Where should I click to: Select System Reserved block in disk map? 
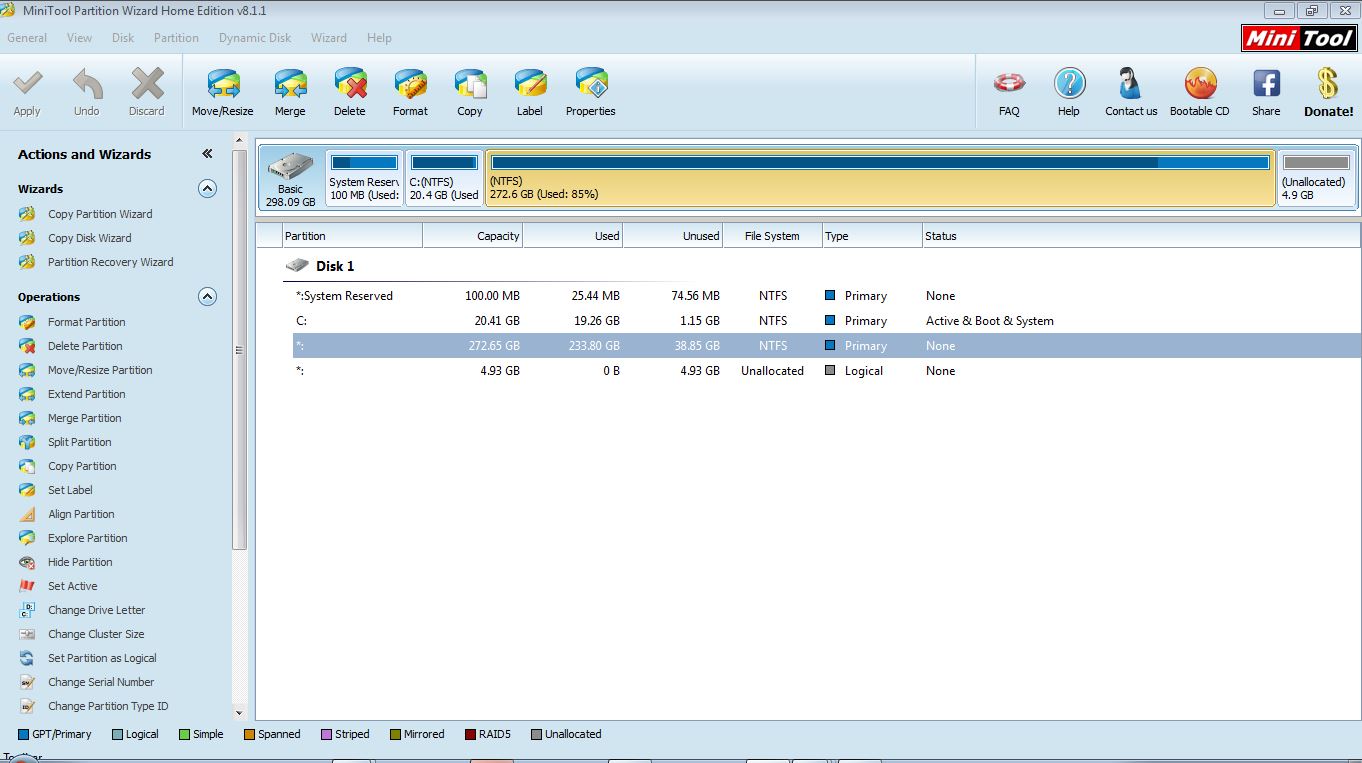(x=364, y=179)
